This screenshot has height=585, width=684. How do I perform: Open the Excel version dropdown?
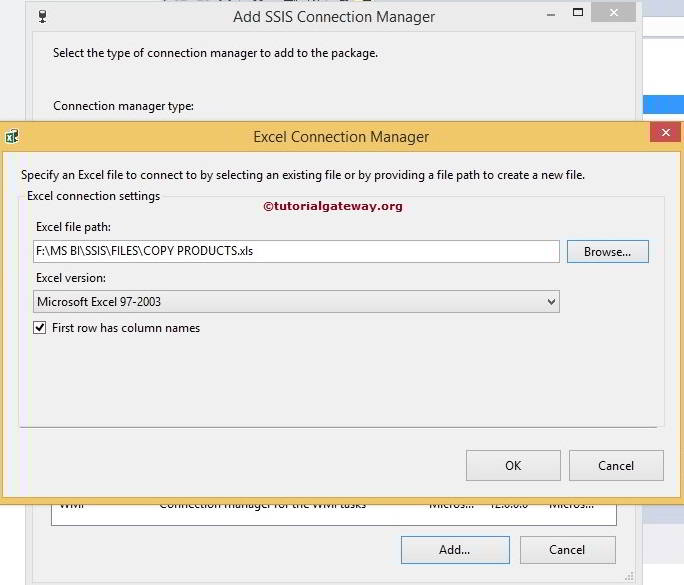click(296, 301)
